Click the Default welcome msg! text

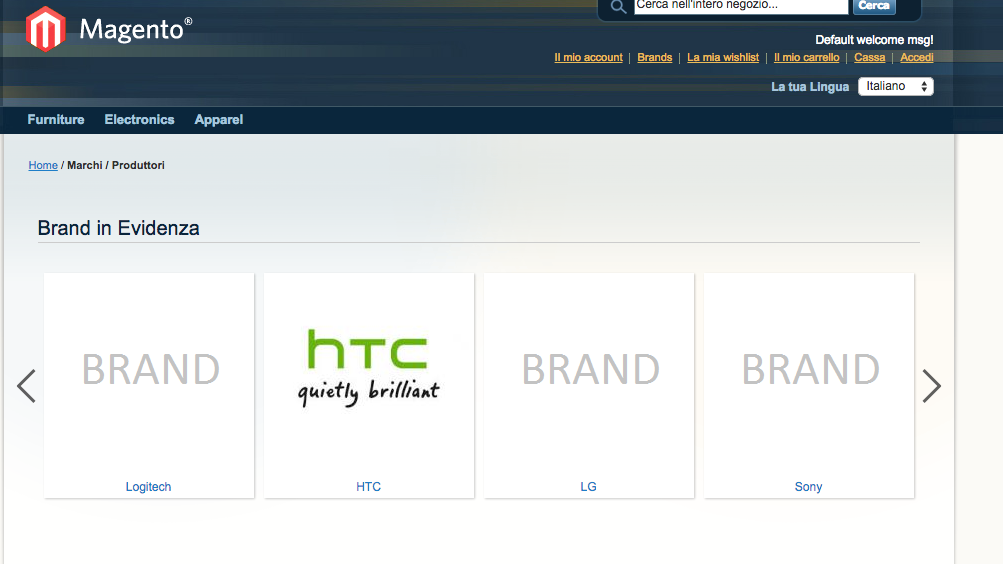[874, 40]
